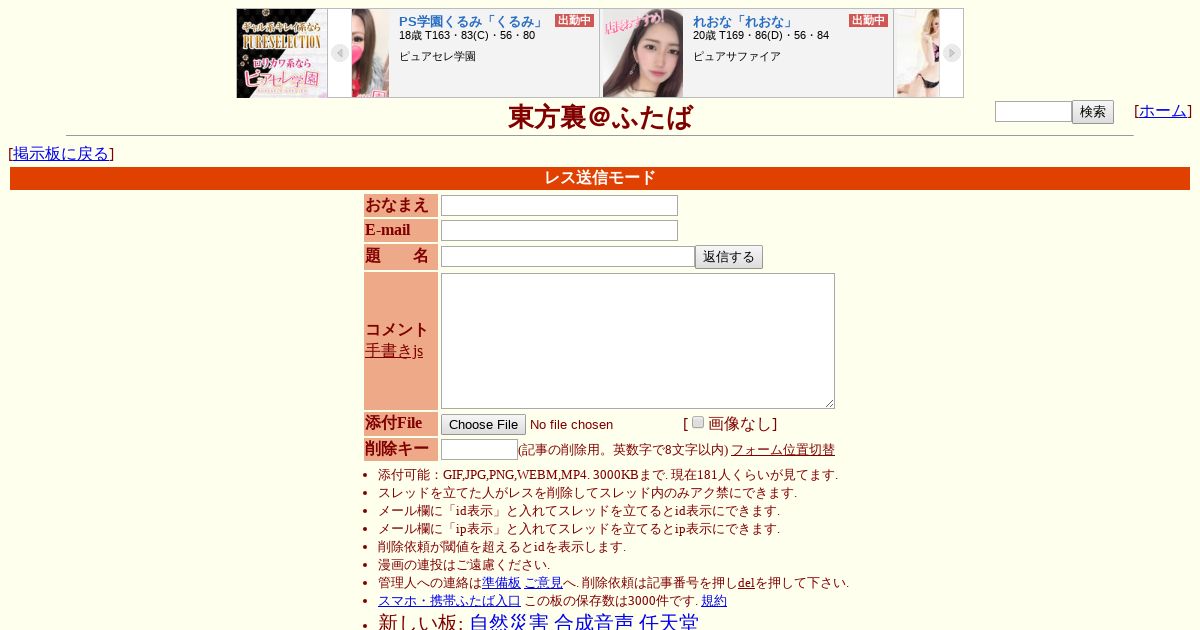Viewport: 1200px width, 630px height.
Task: Open the 規約 link
Action: pyautogui.click(x=714, y=601)
